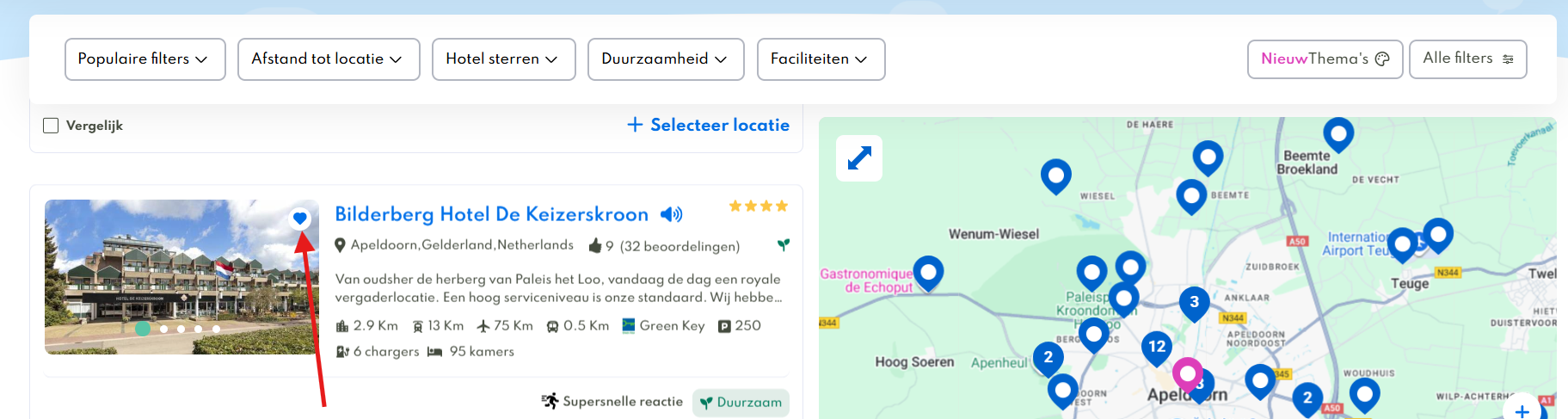Click the thumbs-up rating icon
The width and height of the screenshot is (1568, 419).
click(x=594, y=246)
